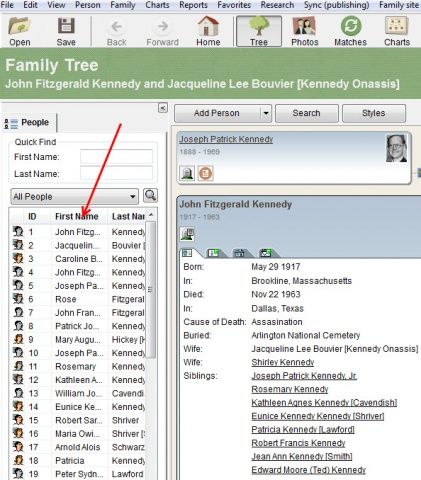
Task: Click the people list vertical scrollbar thumb
Action: click(x=151, y=289)
